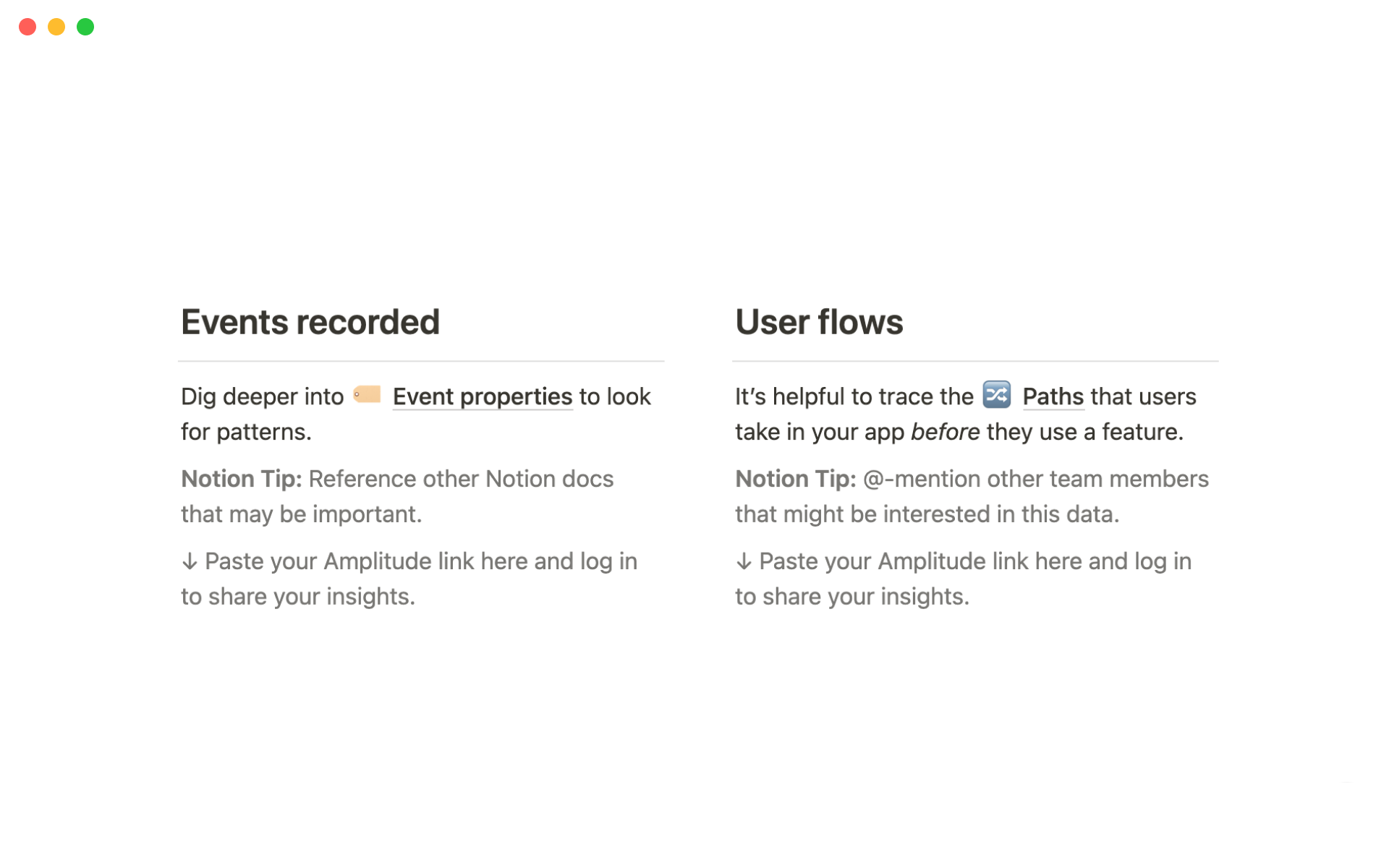The width and height of the screenshot is (1389, 868).
Task: Minimize the window with the yellow button
Action: 56,27
